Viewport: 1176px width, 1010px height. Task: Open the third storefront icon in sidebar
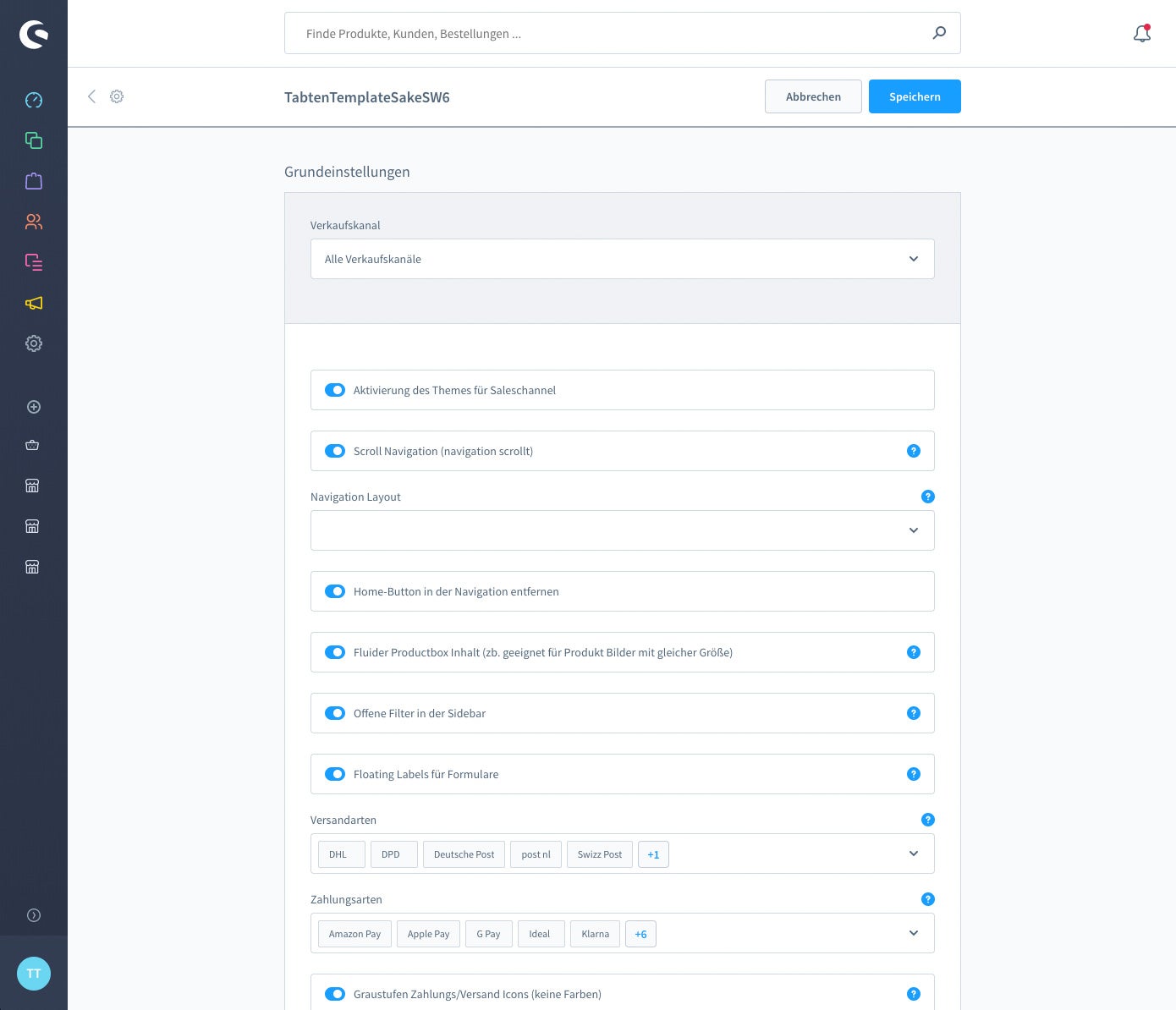tap(32, 567)
